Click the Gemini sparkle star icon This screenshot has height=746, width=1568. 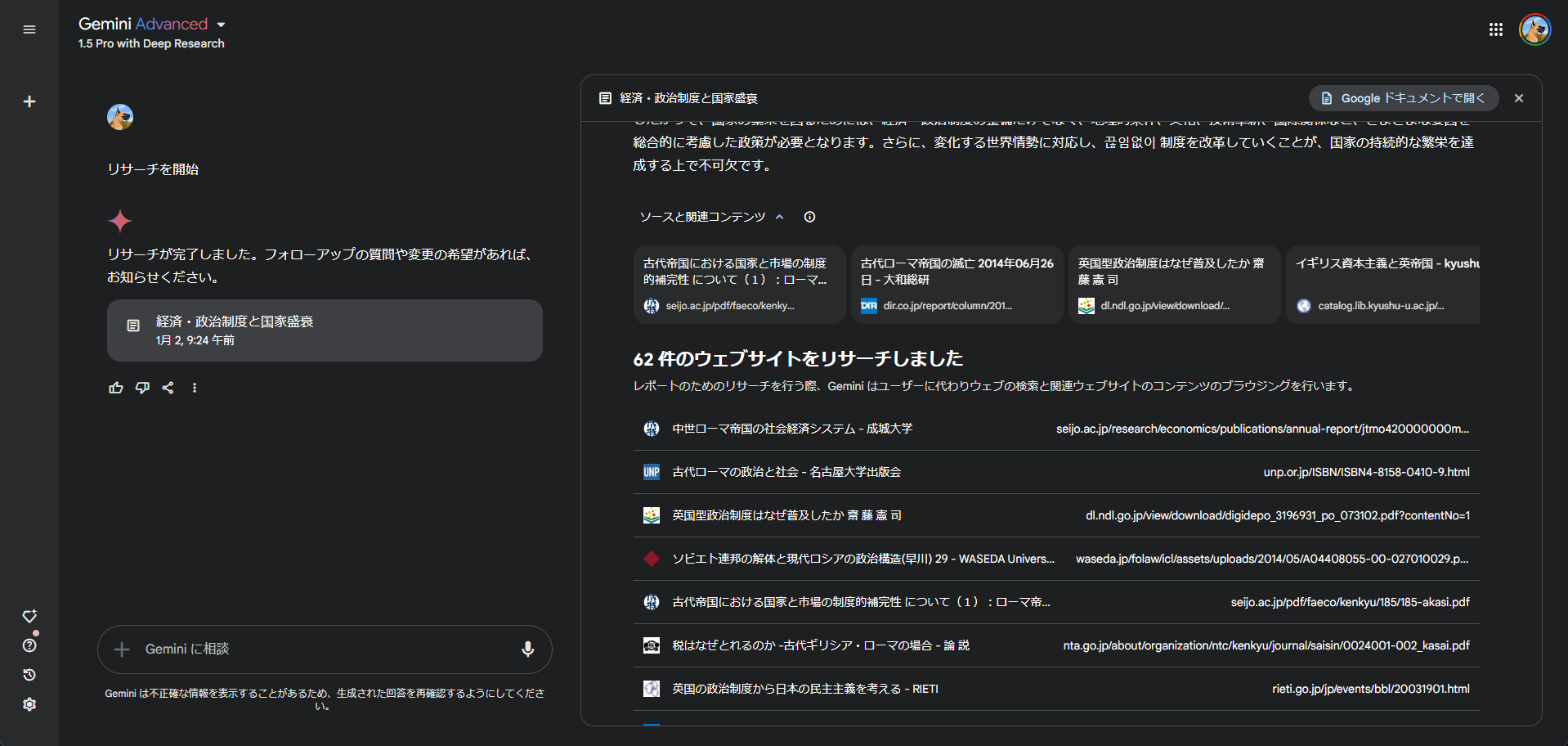(120, 221)
